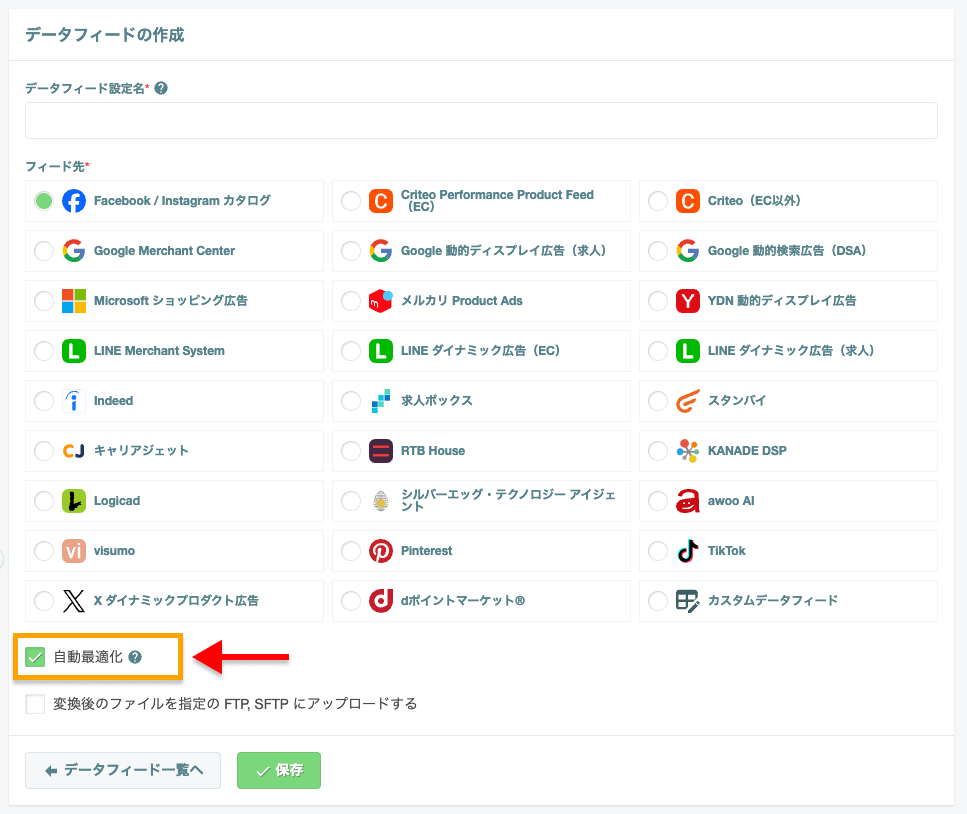Click the Microsoft ショッピング広告 label
The height and width of the screenshot is (814, 967).
171,301
